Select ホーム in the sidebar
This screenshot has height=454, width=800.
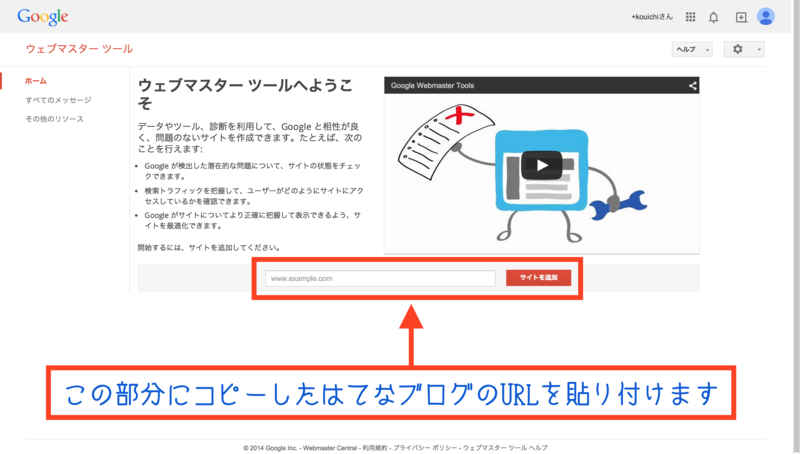36,81
